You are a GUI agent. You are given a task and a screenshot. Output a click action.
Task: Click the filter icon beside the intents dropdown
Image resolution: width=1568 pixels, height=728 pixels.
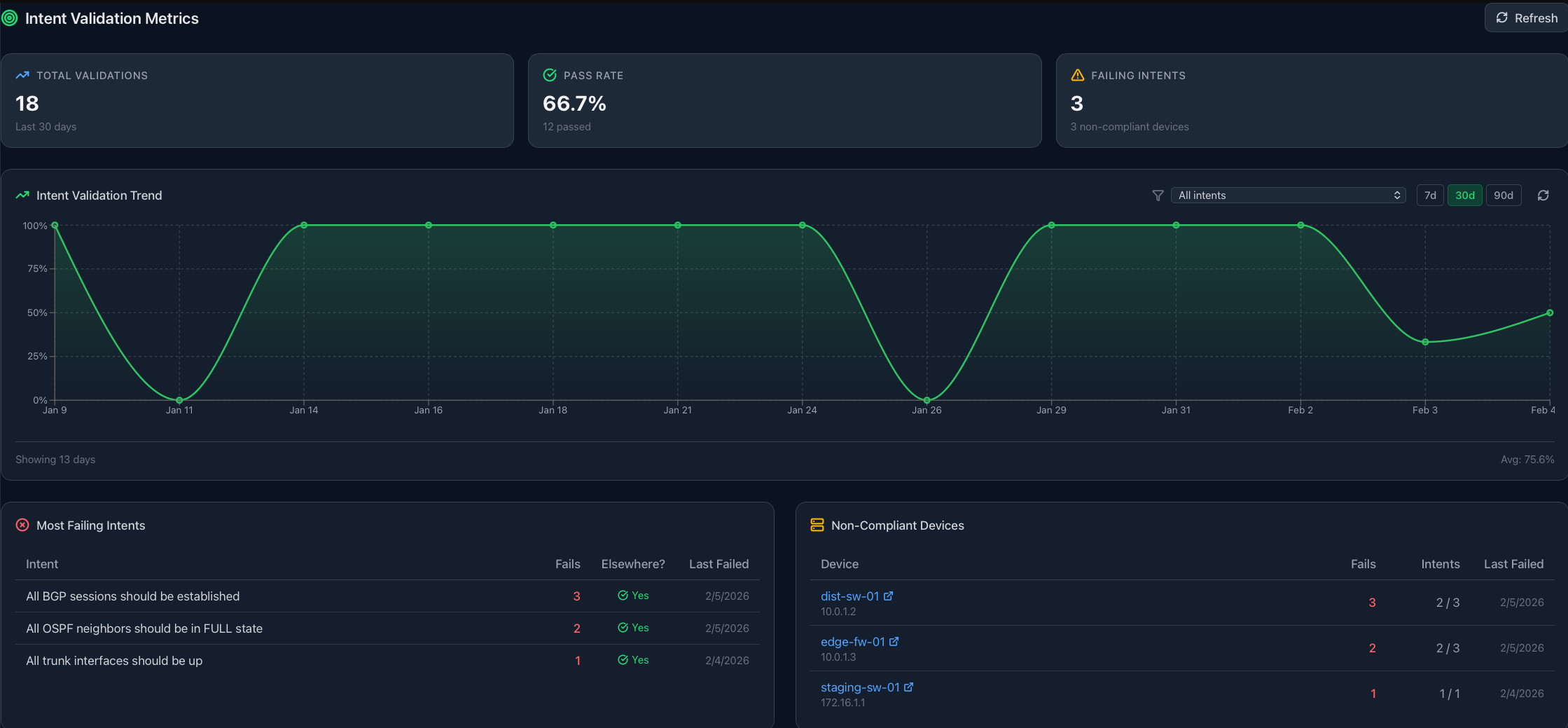(1158, 195)
